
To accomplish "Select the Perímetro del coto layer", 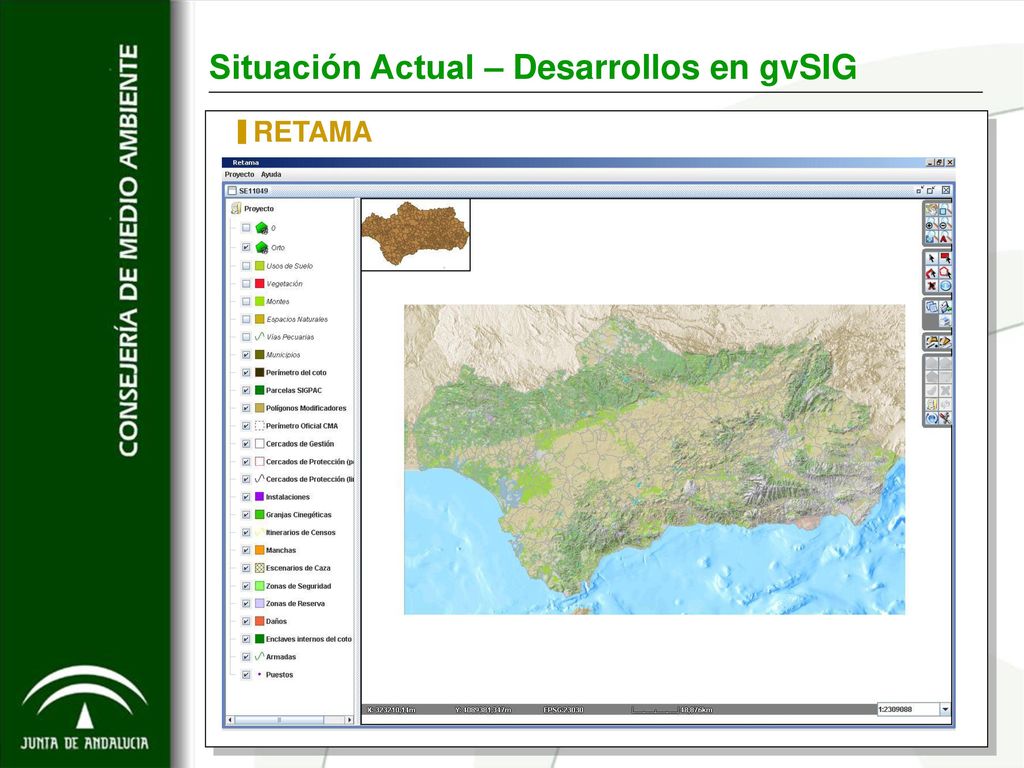I will pos(296,372).
